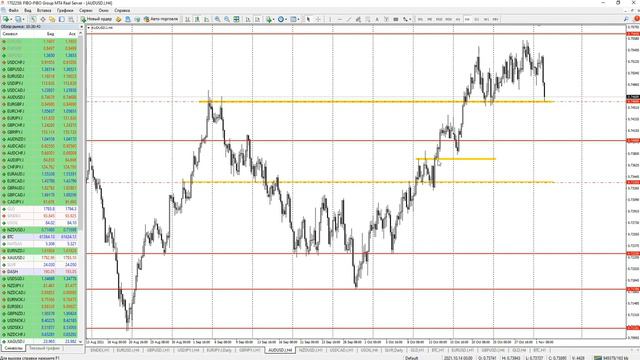
Task: Select BTC row in Market Watch
Action: (40, 237)
